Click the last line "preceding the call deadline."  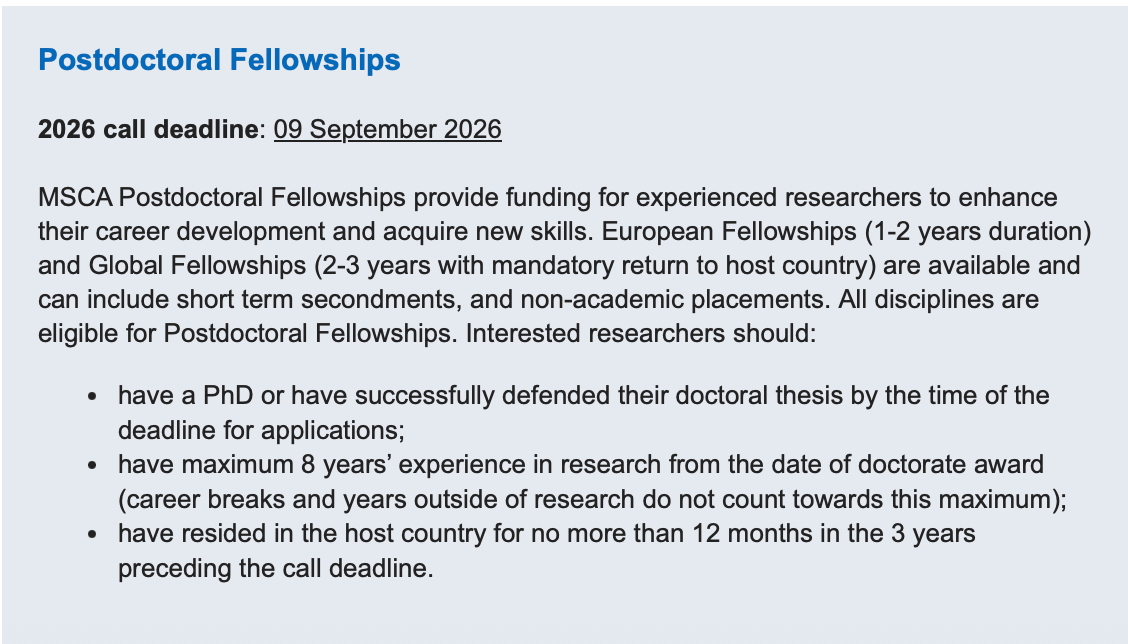[275, 569]
